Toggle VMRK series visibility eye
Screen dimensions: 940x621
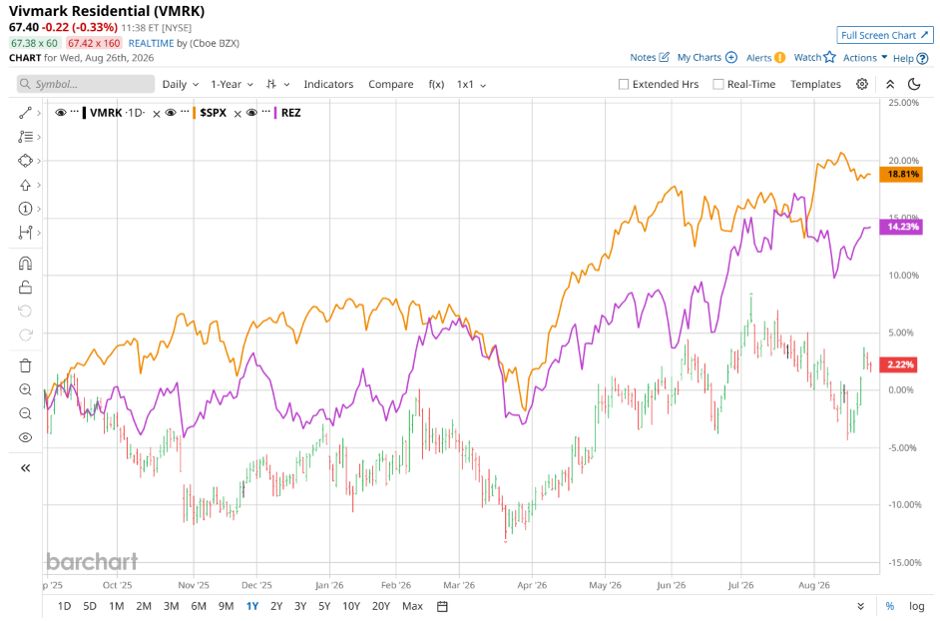[61, 113]
